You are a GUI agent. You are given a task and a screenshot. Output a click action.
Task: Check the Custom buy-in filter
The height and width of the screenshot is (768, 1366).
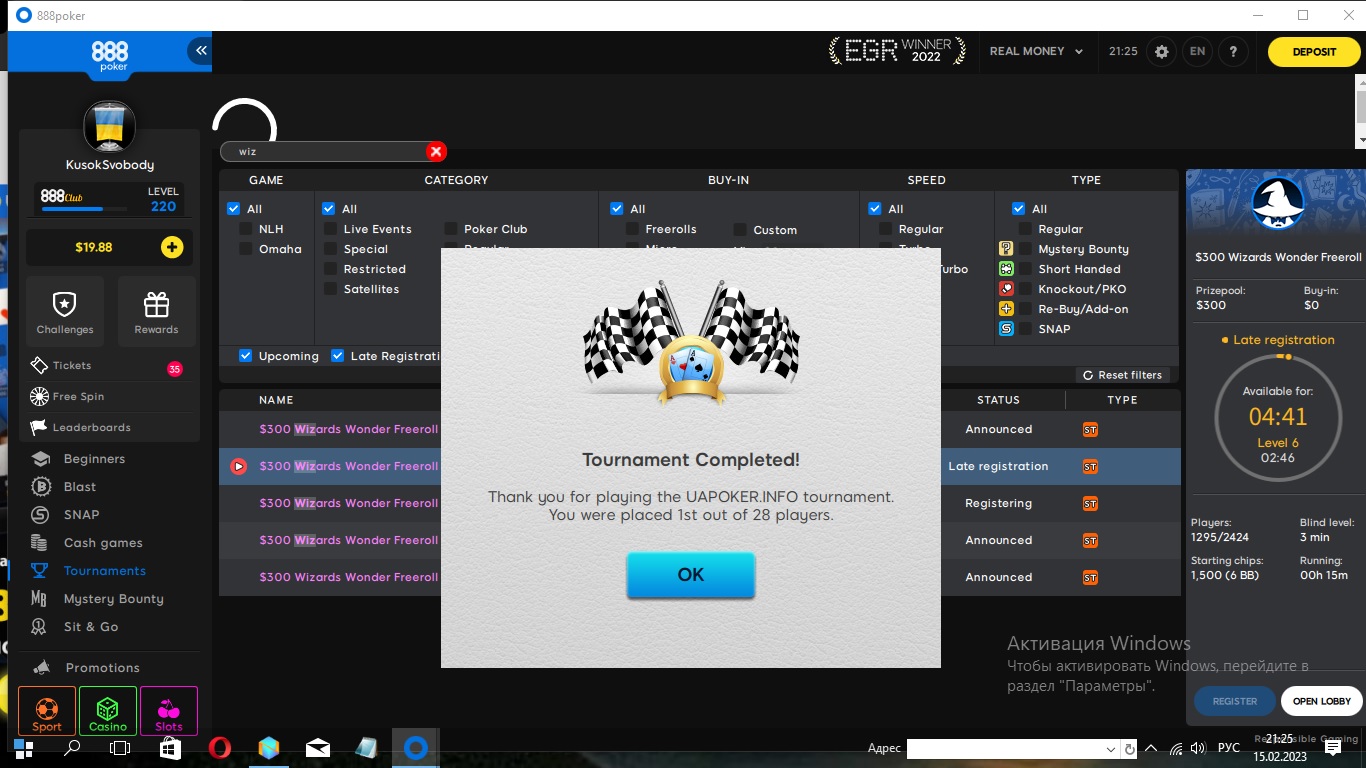(x=740, y=229)
